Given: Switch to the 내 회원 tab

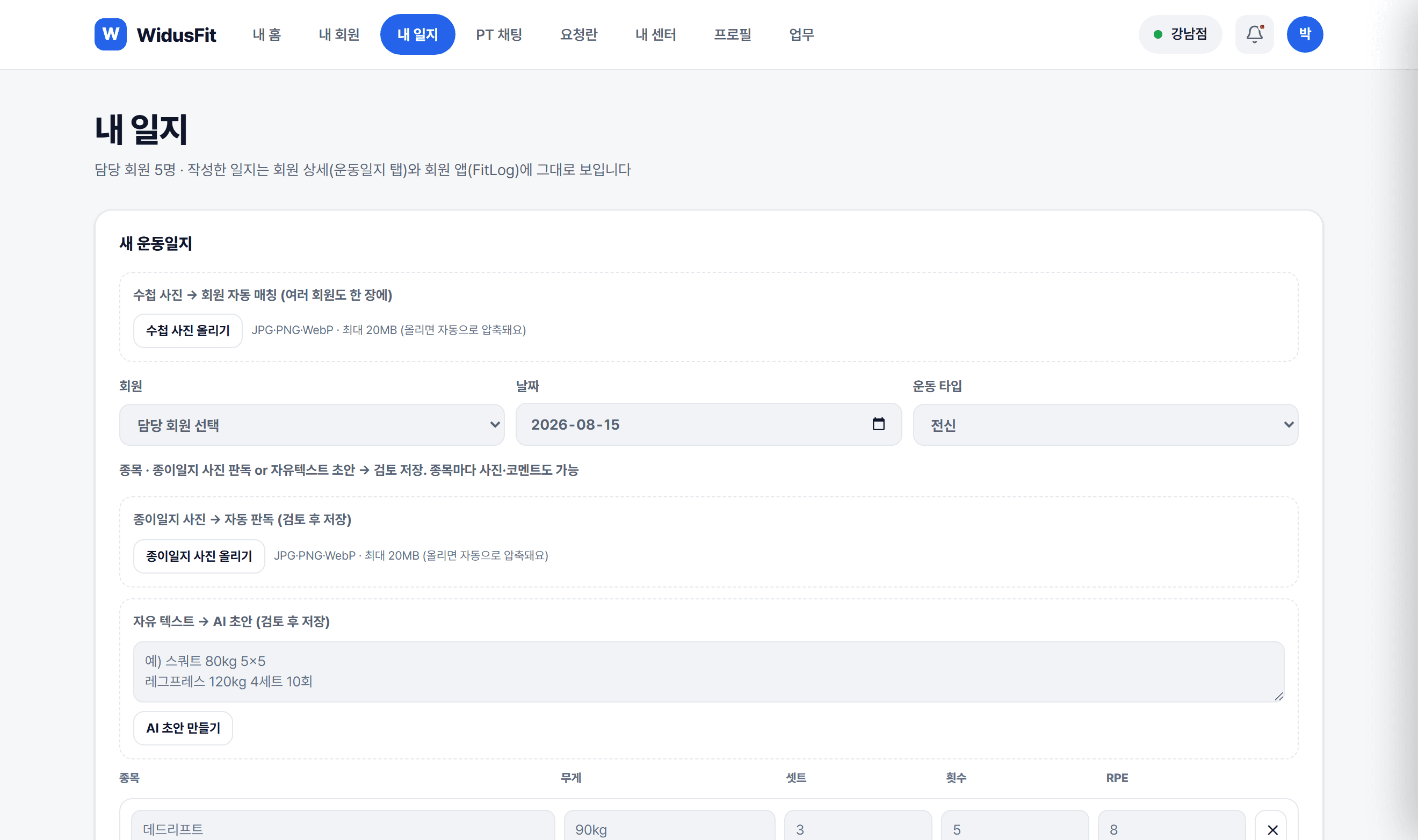Looking at the screenshot, I should [x=339, y=34].
